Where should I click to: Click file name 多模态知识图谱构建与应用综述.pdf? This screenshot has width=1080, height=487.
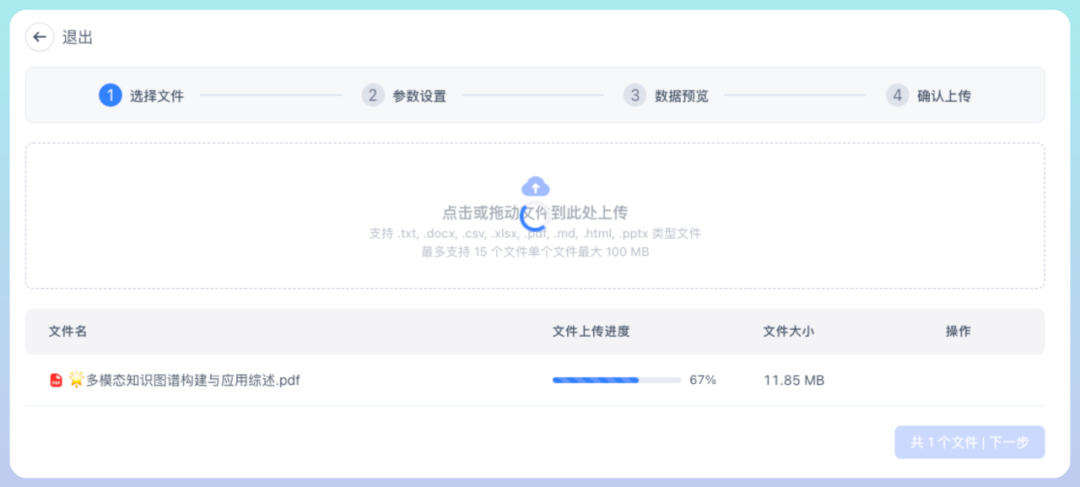pyautogui.click(x=193, y=380)
